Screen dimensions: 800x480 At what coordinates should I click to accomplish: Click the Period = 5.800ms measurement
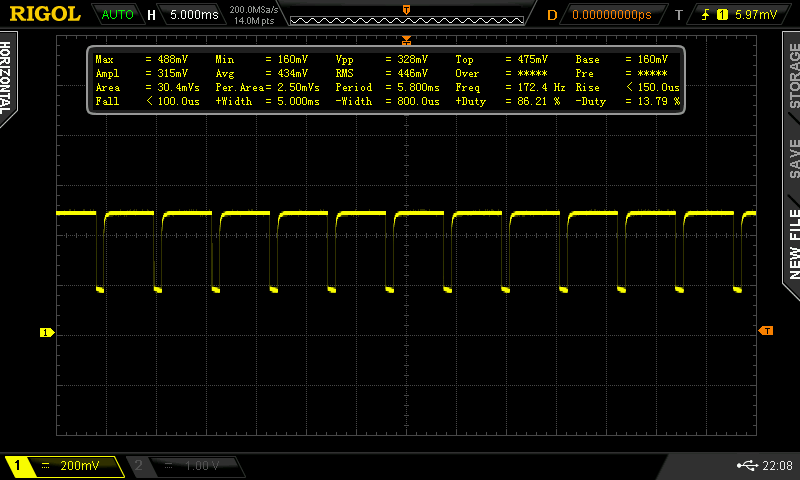tap(388, 87)
